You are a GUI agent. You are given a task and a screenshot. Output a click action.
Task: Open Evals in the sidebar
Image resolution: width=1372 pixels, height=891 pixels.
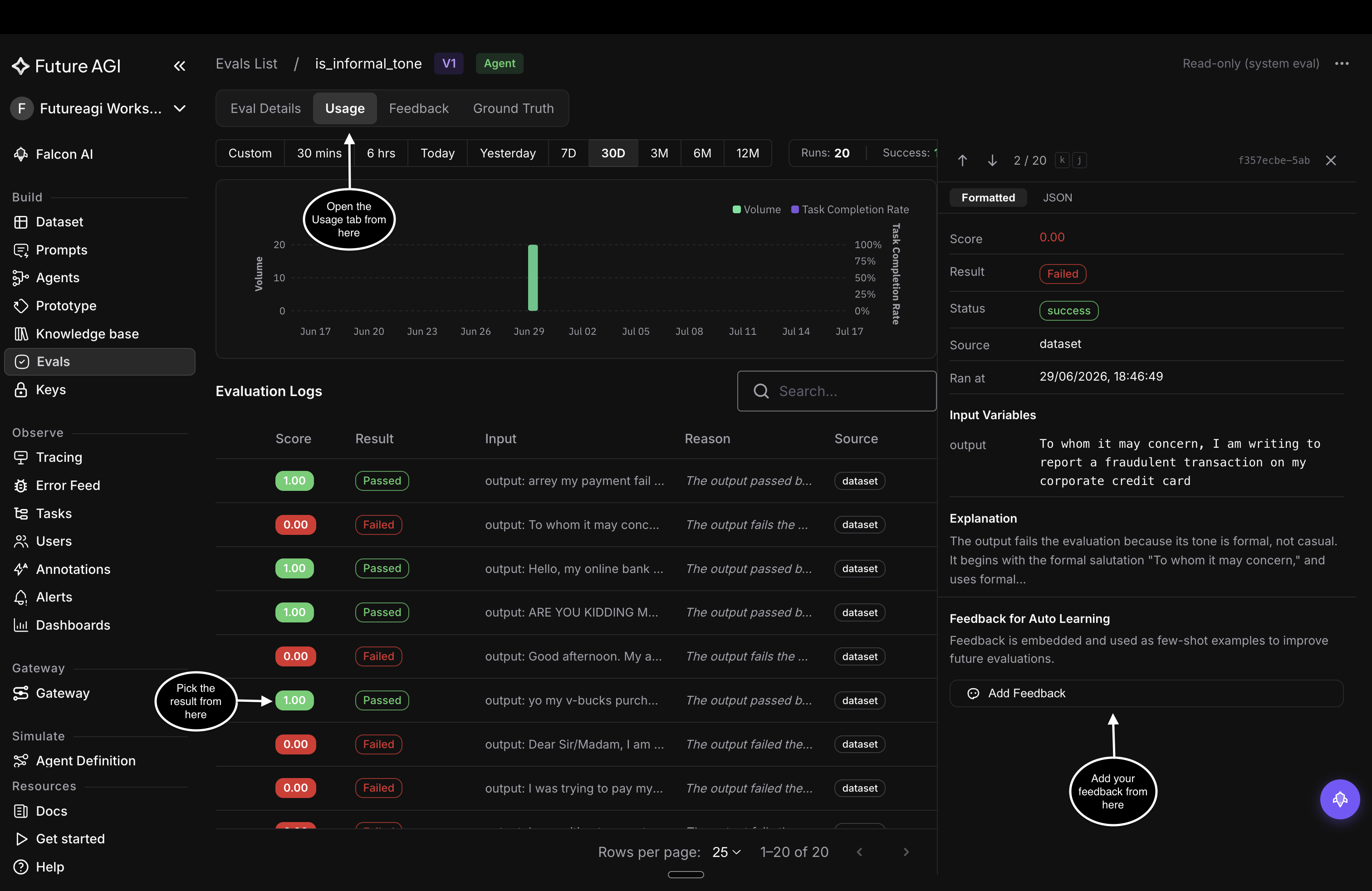point(100,362)
